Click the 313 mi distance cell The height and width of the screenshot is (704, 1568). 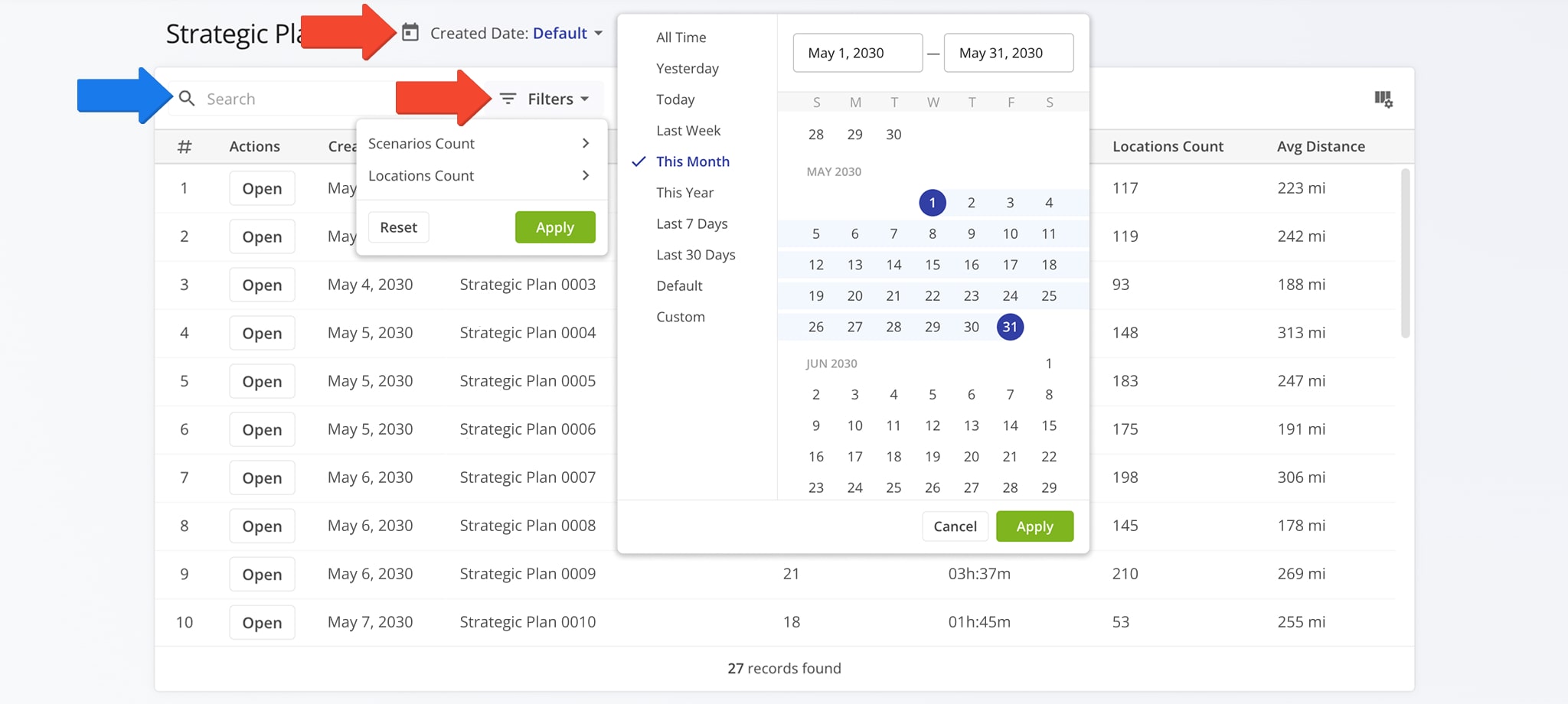1301,333
